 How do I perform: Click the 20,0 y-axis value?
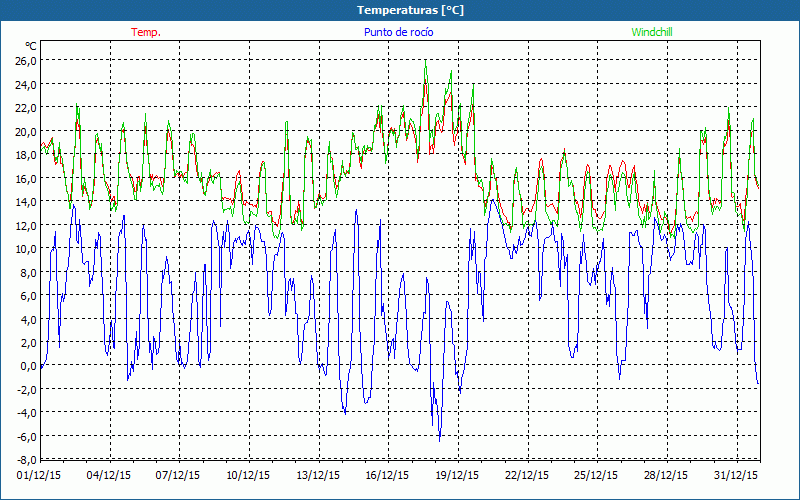[27, 131]
